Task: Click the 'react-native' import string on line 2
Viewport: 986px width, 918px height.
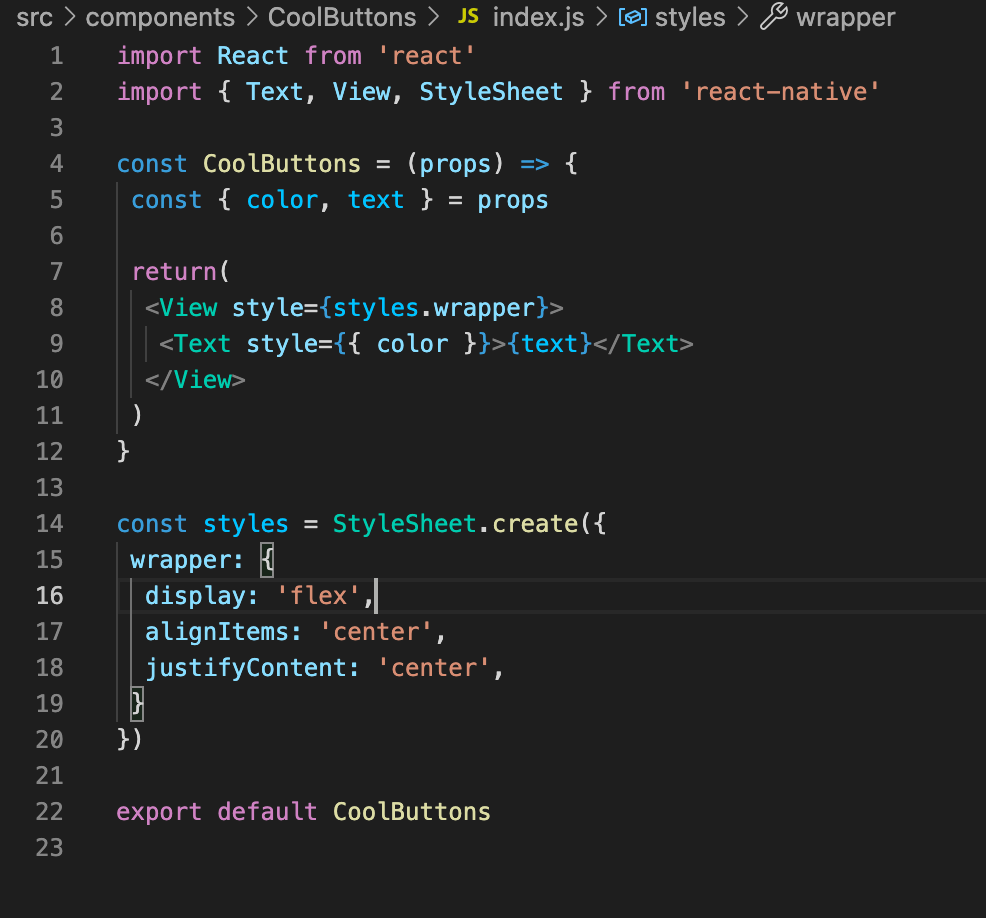Action: click(x=780, y=92)
